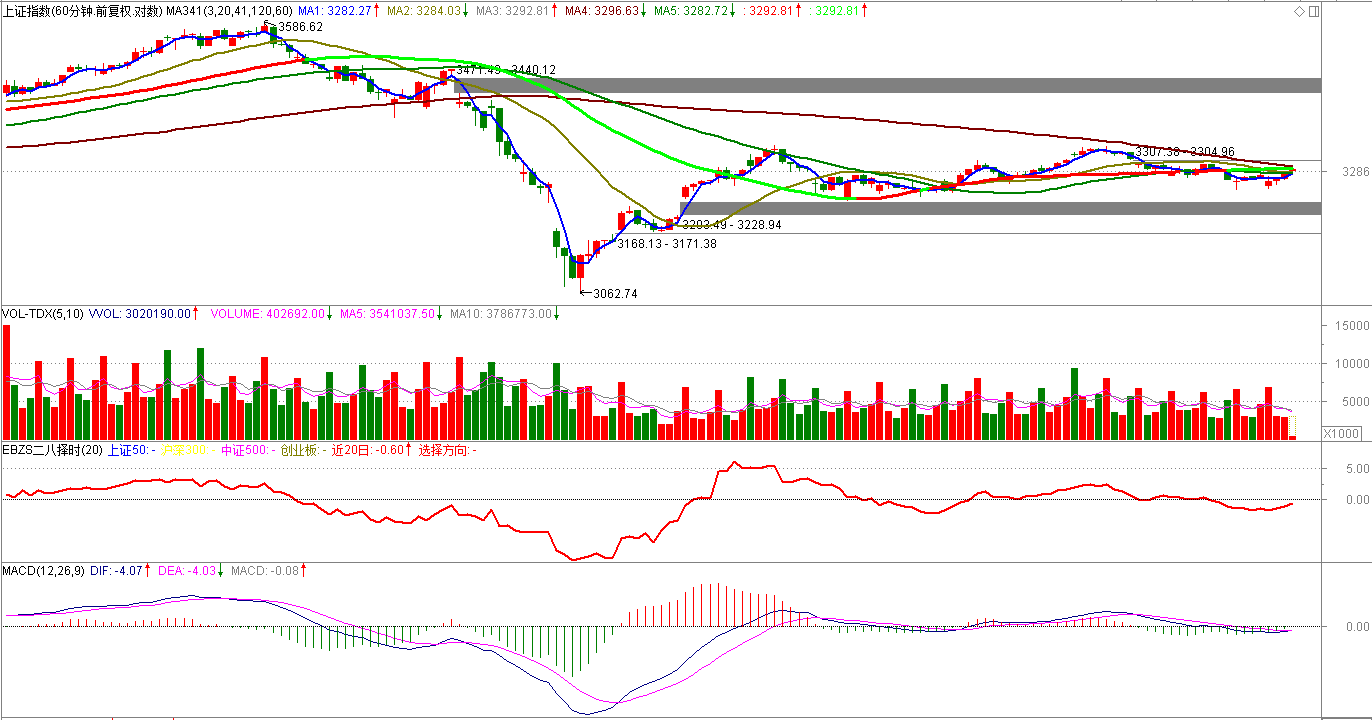
Task: Click the 0.00 axis label in MACD pane
Action: click(x=1356, y=626)
